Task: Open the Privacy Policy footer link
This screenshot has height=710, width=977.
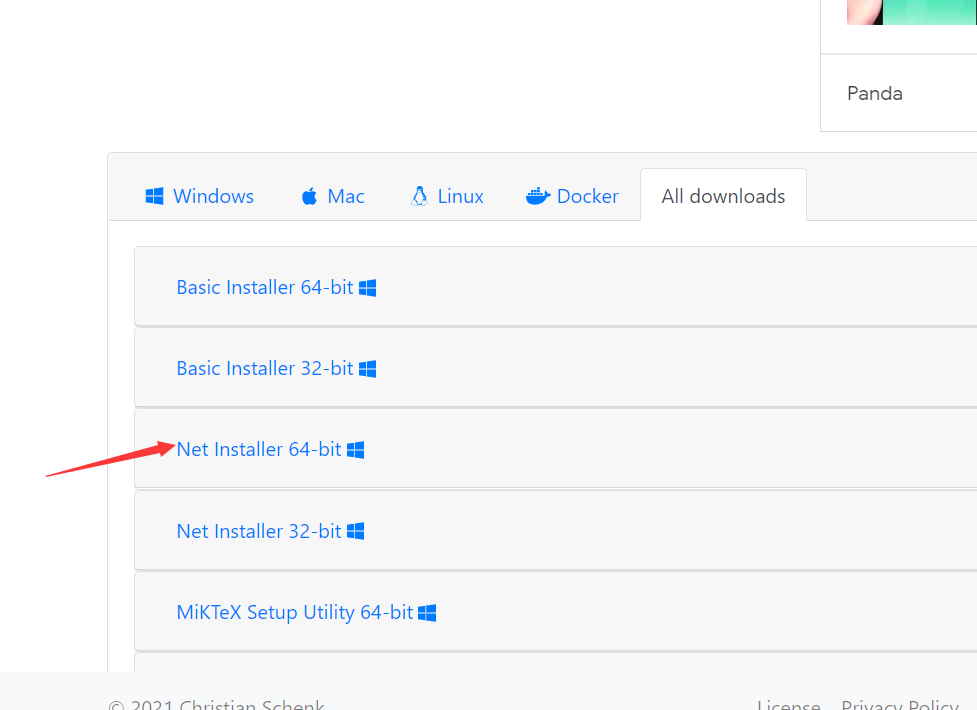Action: [x=900, y=704]
